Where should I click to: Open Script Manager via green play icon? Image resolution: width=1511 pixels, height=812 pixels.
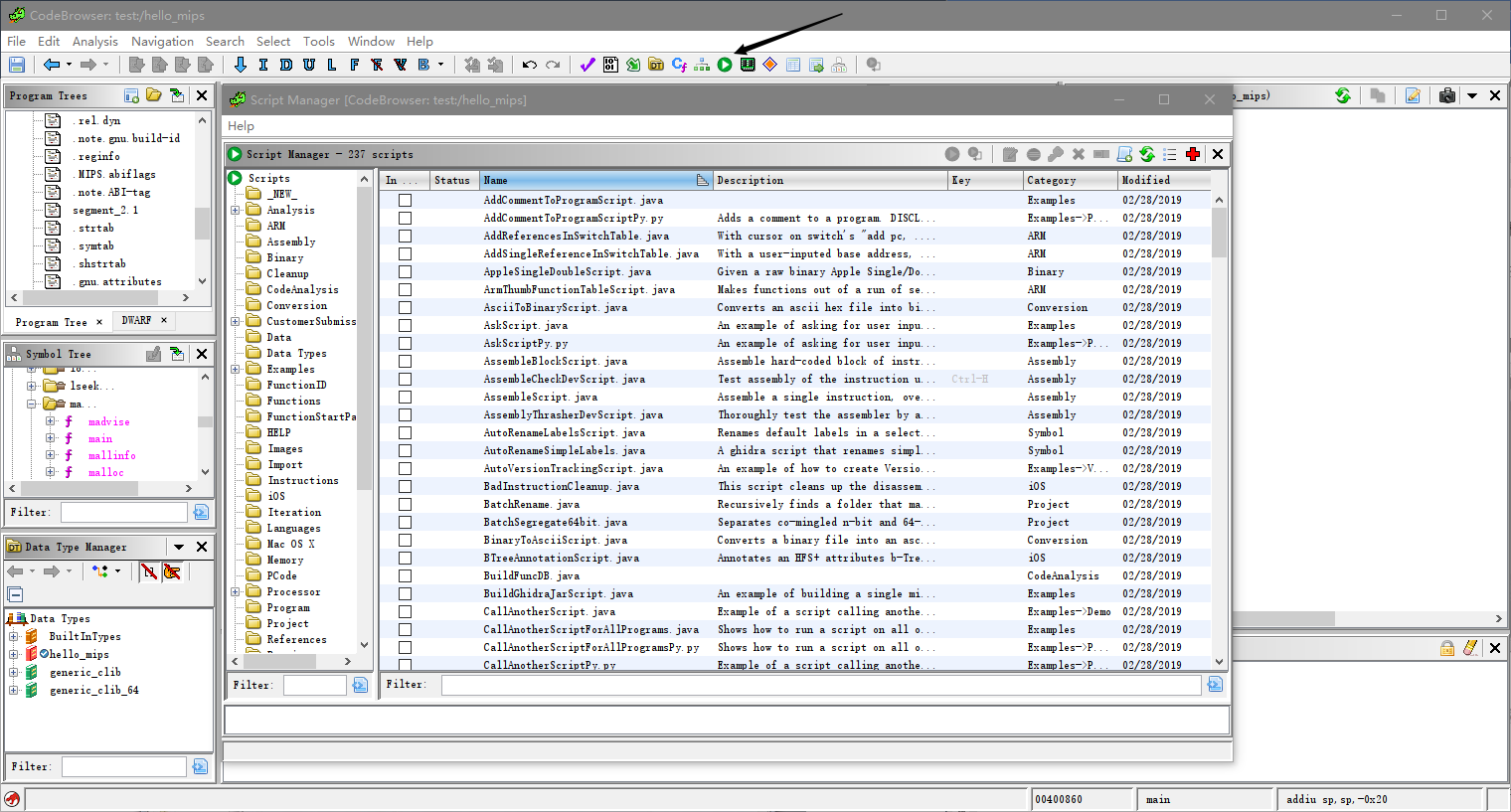click(725, 65)
